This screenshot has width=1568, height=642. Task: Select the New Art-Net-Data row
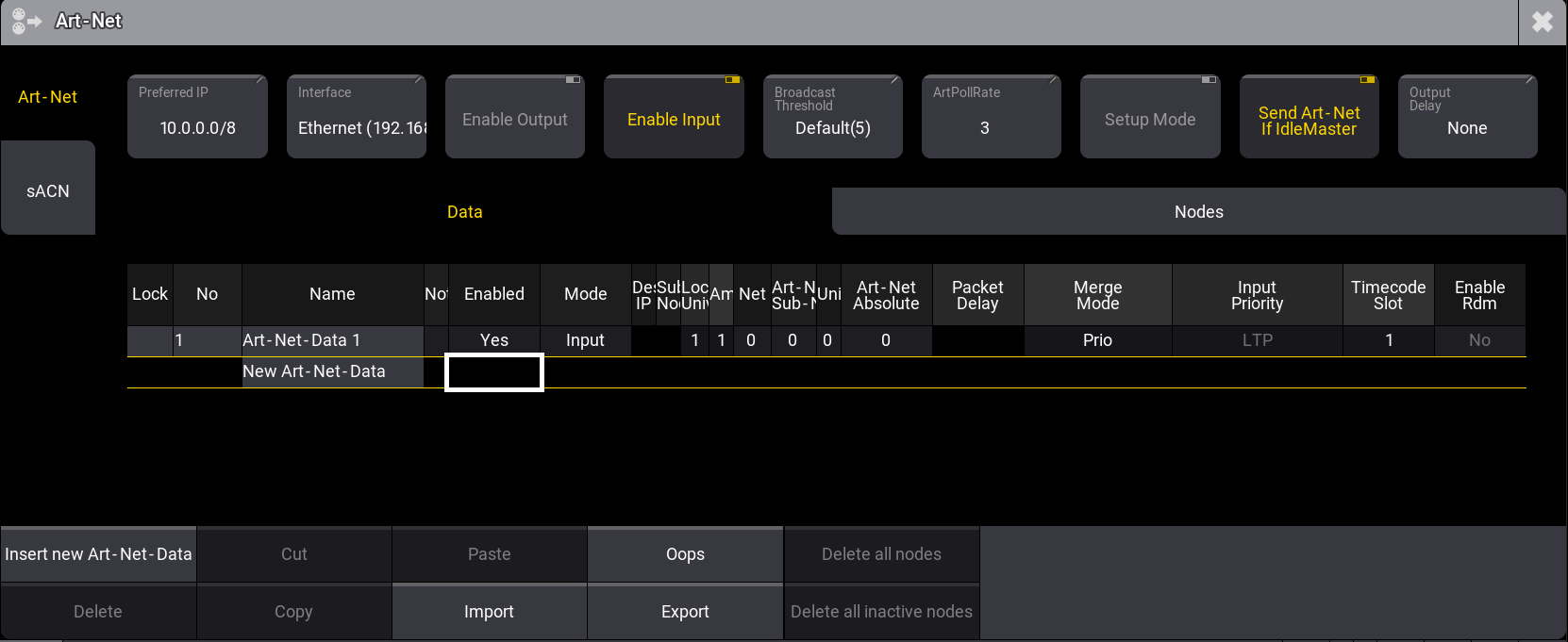coord(314,371)
